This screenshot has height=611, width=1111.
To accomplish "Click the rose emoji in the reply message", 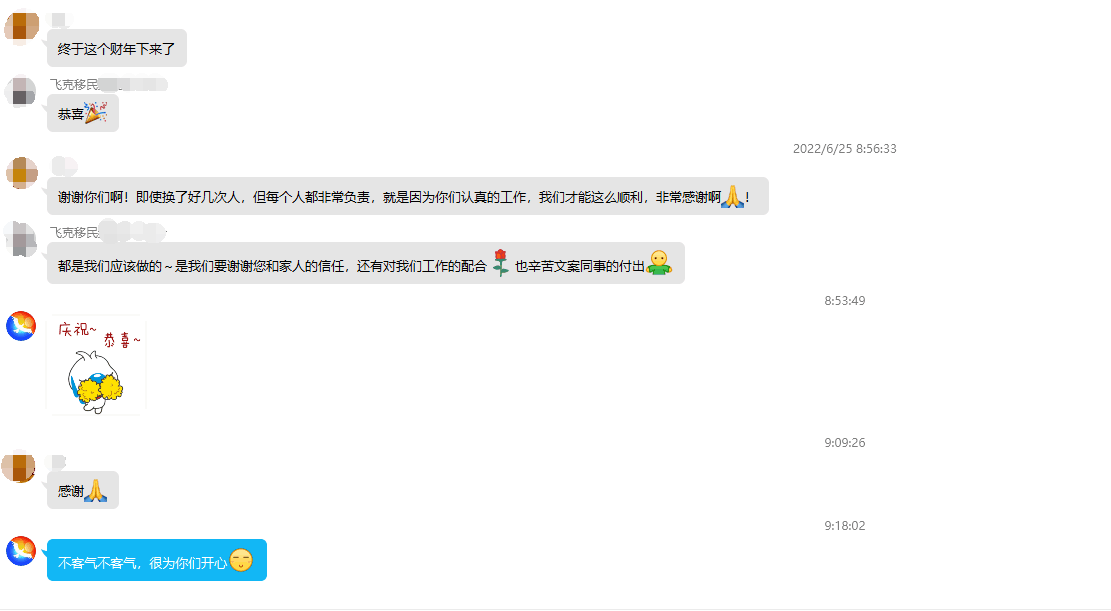I will coord(501,264).
